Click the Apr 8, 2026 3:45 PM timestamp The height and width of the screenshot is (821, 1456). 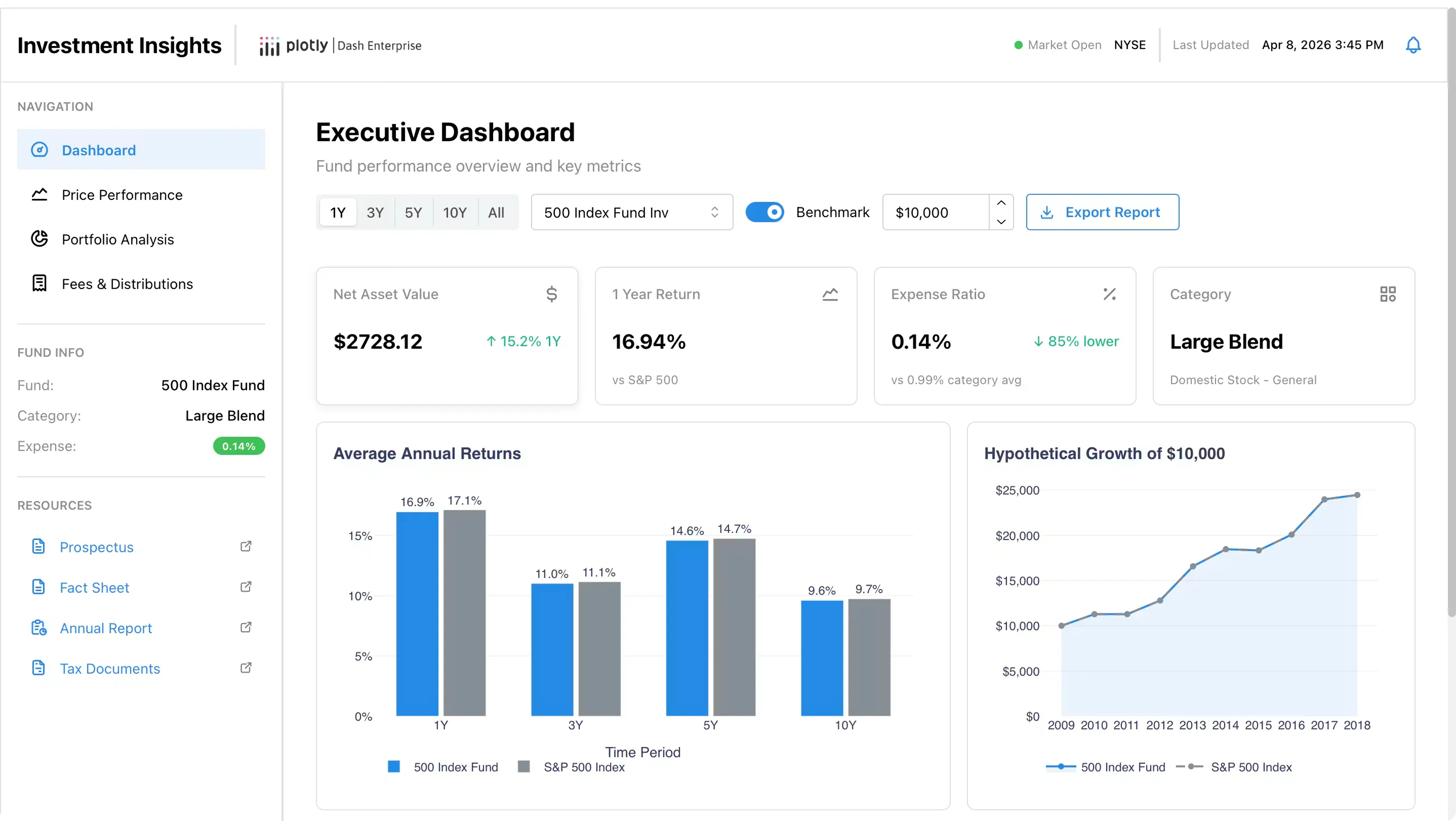click(x=1323, y=45)
